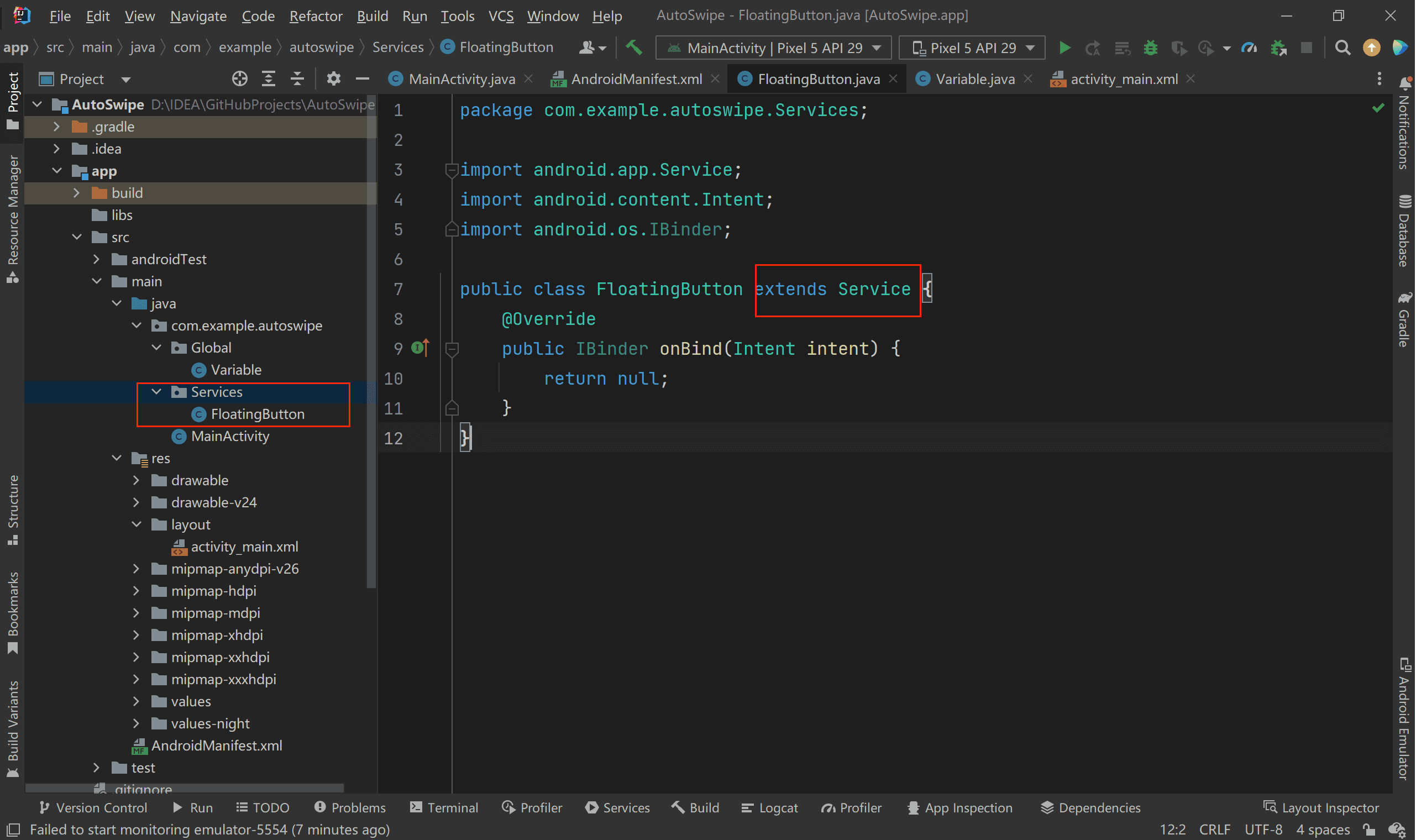
Task: Open the Profile speedometer icon
Action: pyautogui.click(x=1249, y=48)
